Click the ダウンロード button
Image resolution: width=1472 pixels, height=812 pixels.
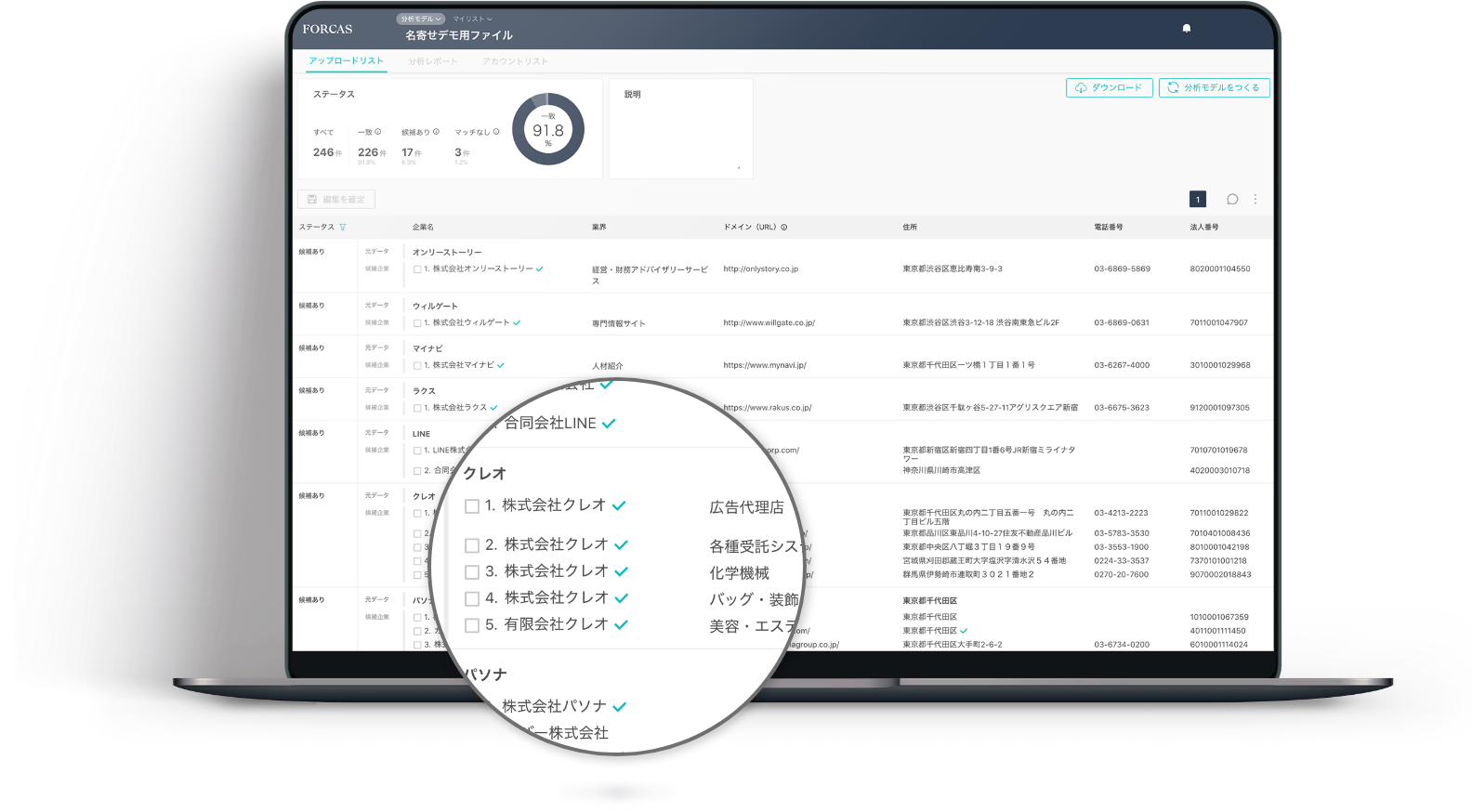(x=1110, y=87)
